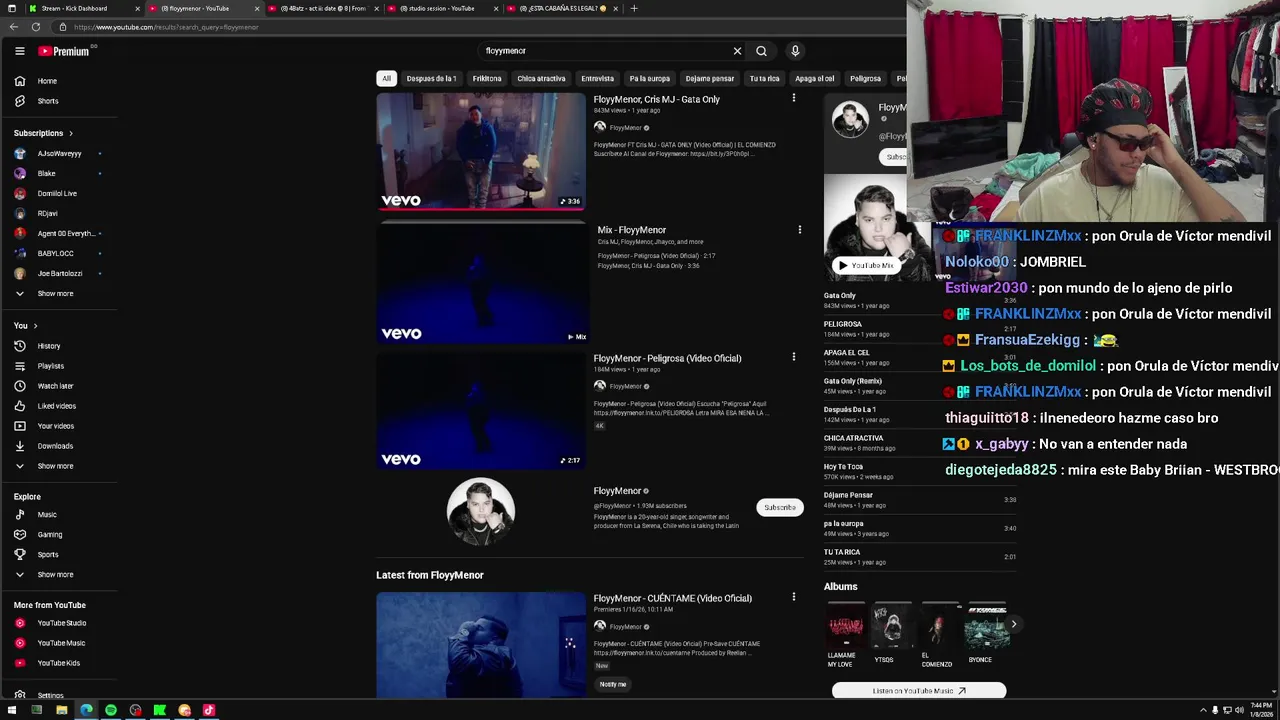Select the All filter chip
Screen dimensions: 1280x720
pyautogui.click(x=386, y=78)
